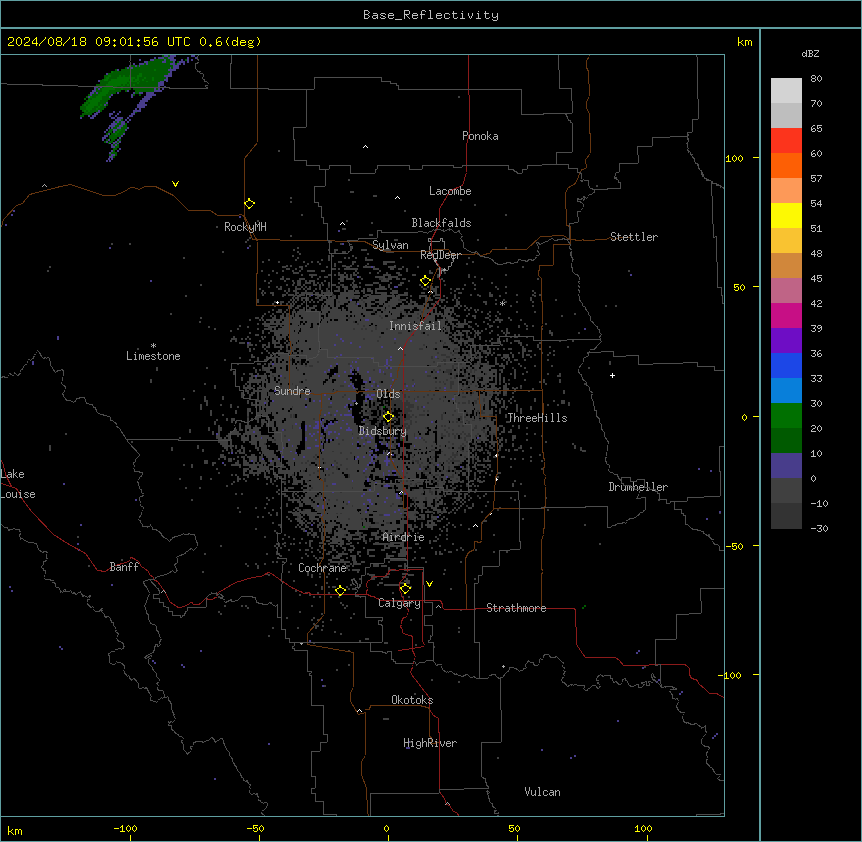Click the Okotoks label
The height and width of the screenshot is (842, 862).
(412, 700)
